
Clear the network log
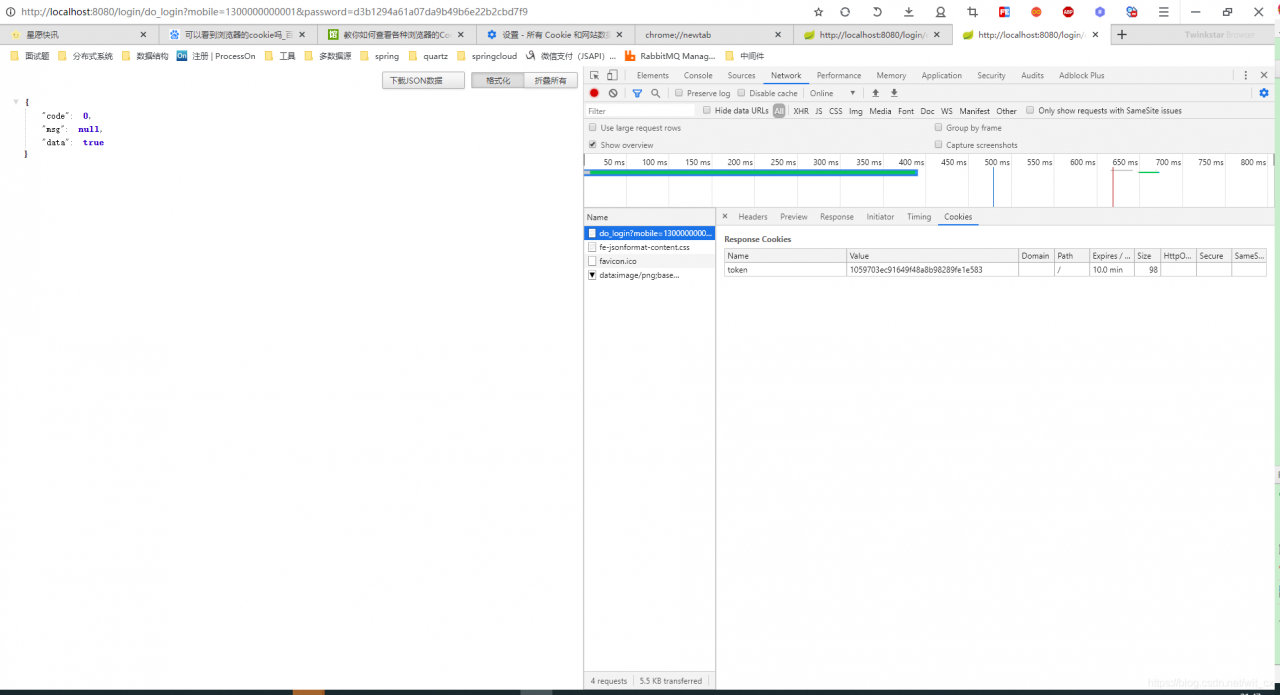pyautogui.click(x=613, y=93)
